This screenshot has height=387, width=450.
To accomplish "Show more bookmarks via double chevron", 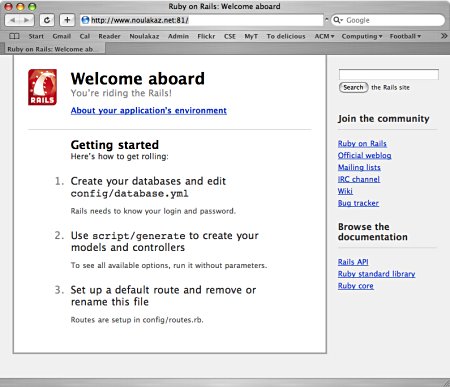I will point(444,36).
